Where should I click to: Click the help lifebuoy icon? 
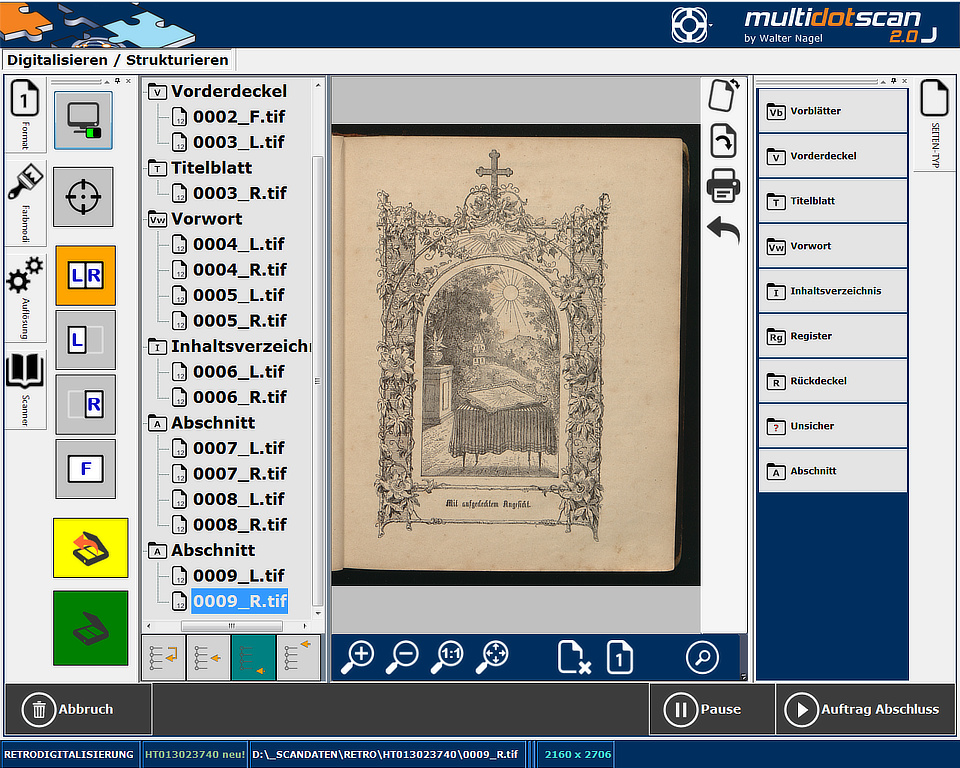coord(689,24)
